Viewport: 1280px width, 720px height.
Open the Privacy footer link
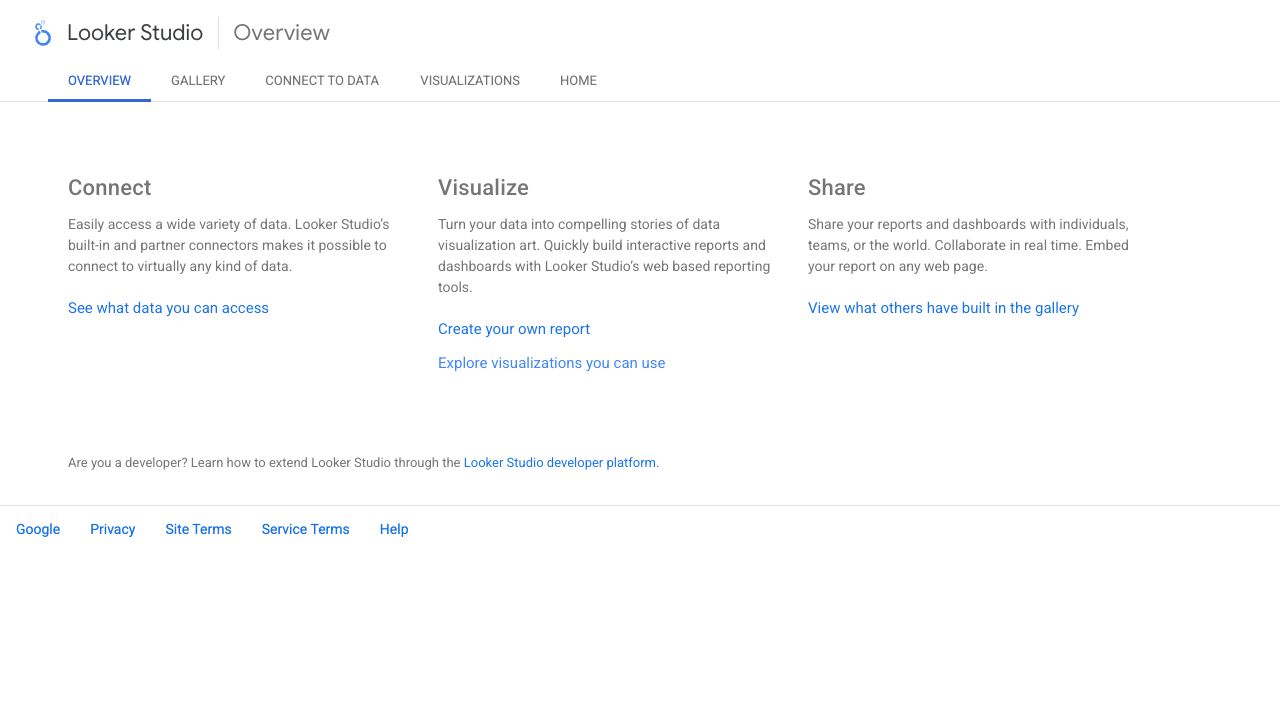(112, 529)
